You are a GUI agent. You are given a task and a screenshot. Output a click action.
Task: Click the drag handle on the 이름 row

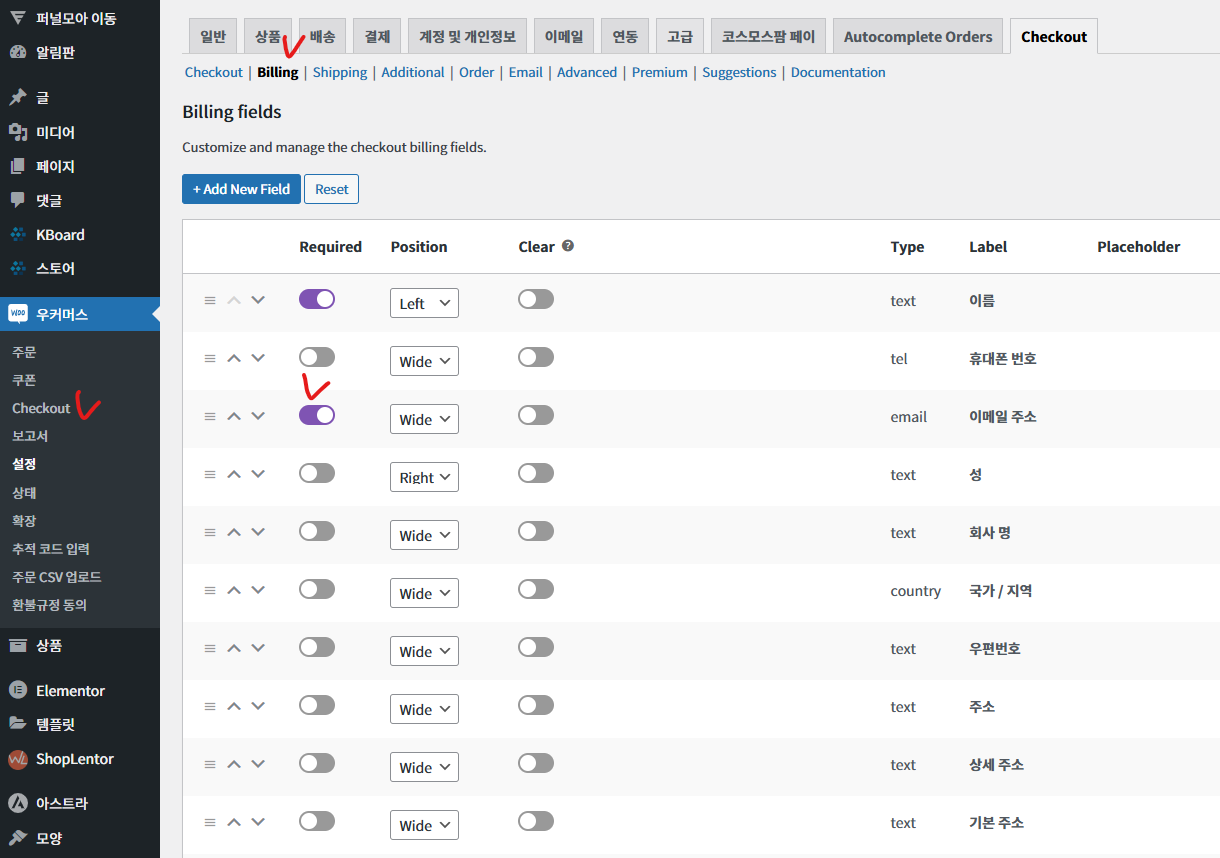click(x=210, y=300)
